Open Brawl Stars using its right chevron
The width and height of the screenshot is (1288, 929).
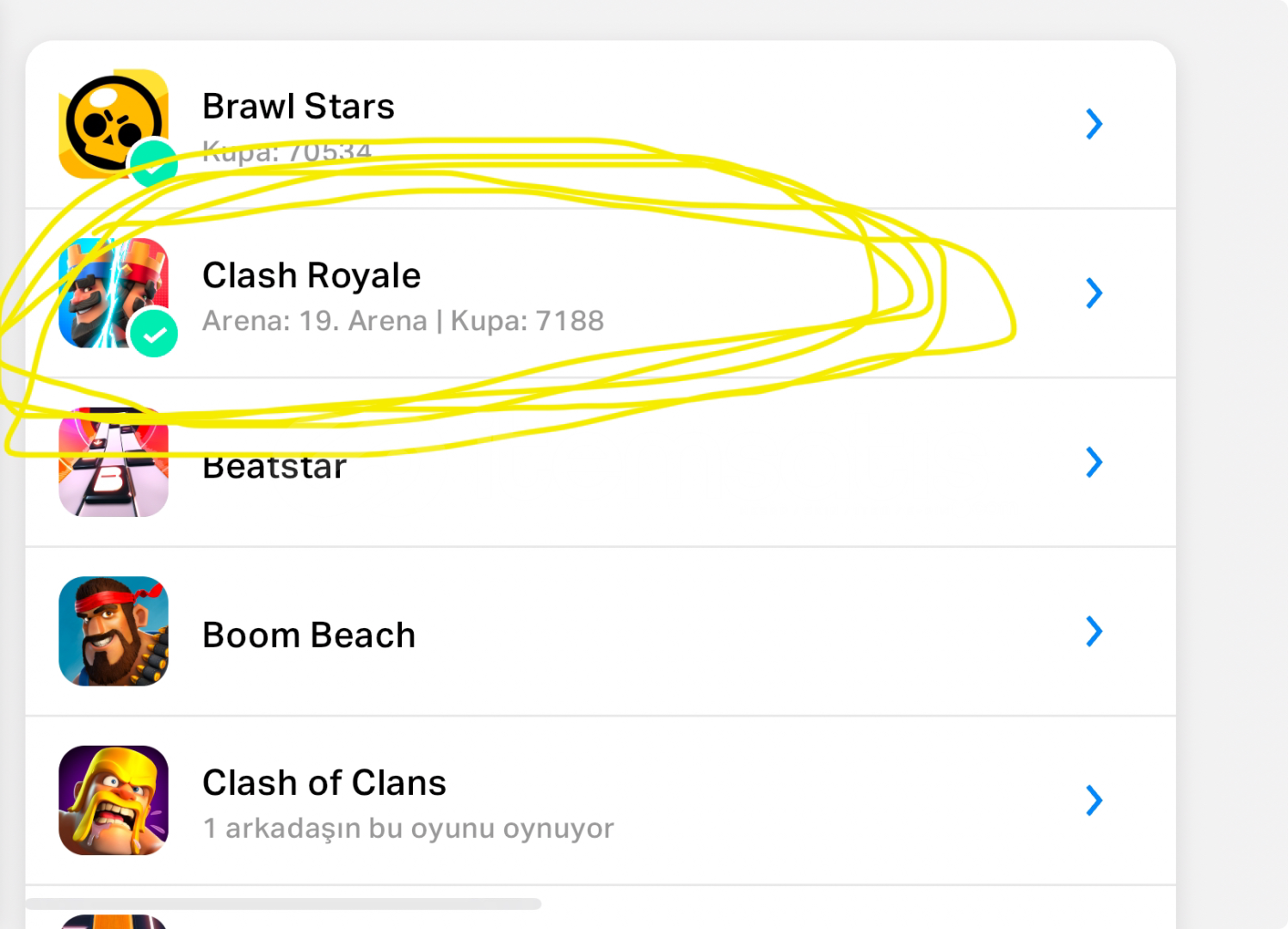tap(1094, 124)
